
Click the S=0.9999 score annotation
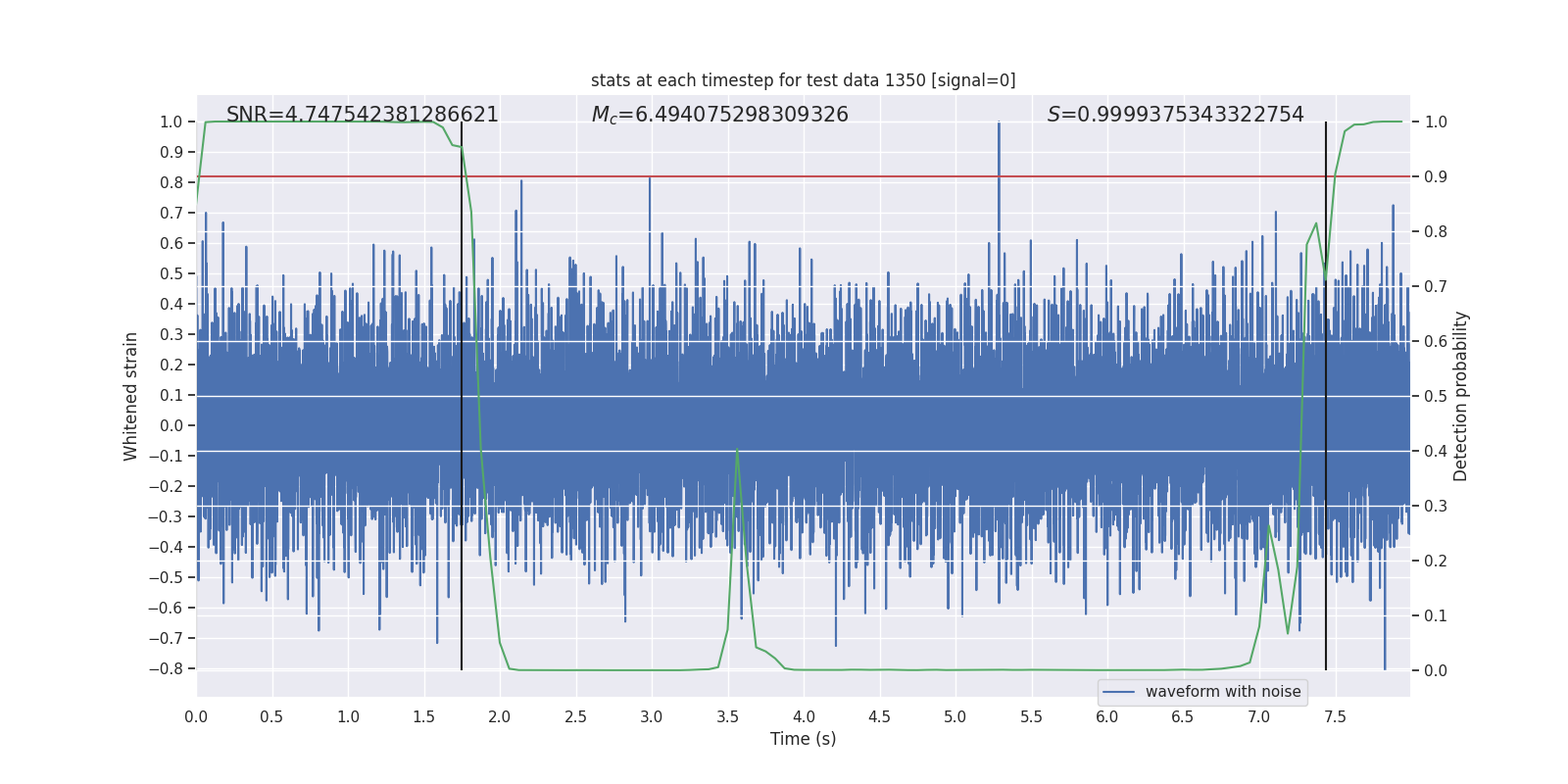click(1176, 115)
